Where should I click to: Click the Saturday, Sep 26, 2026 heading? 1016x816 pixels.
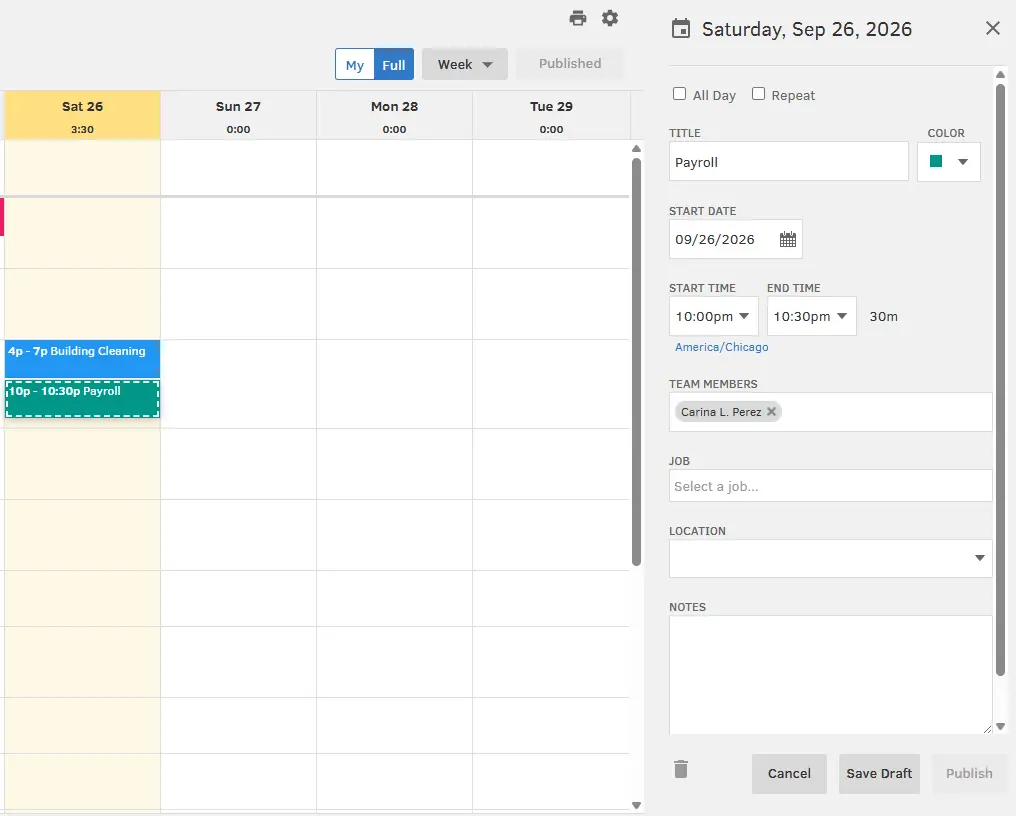click(807, 29)
